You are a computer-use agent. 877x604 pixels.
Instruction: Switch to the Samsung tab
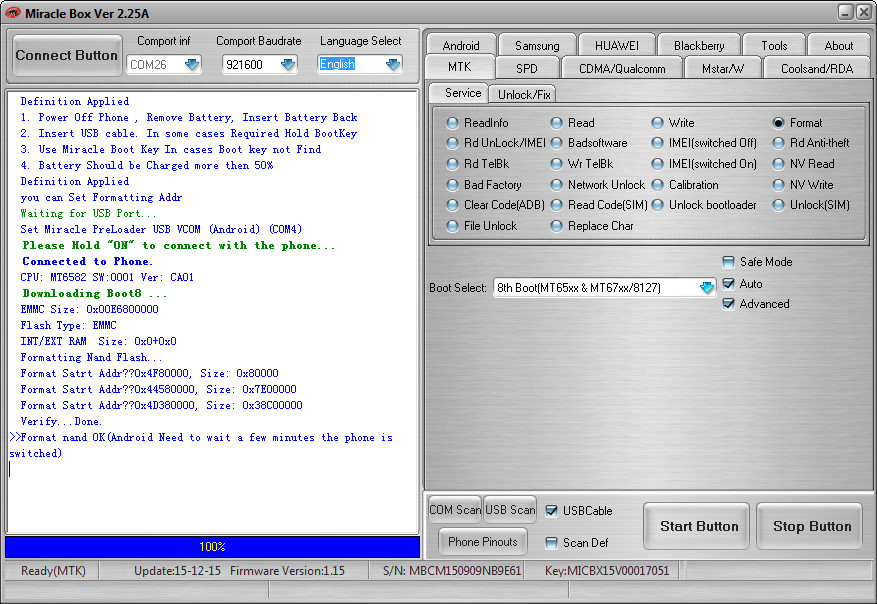537,45
